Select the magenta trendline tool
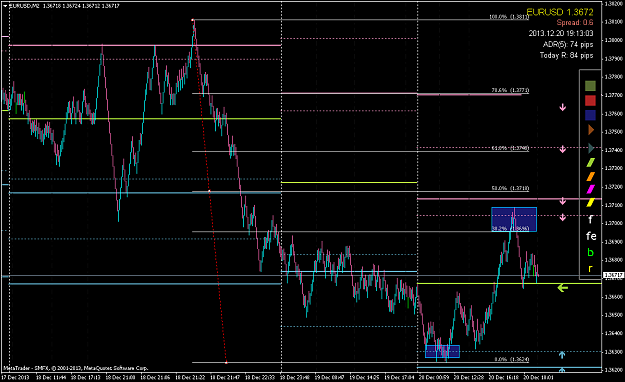The height and width of the screenshot is (382, 625). point(590,189)
